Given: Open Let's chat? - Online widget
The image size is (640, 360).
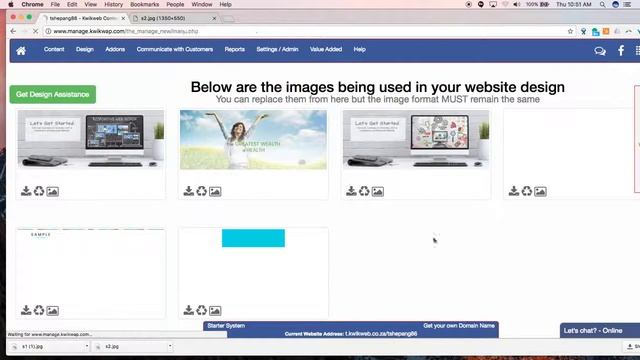Looking at the screenshot, I should point(600,331).
